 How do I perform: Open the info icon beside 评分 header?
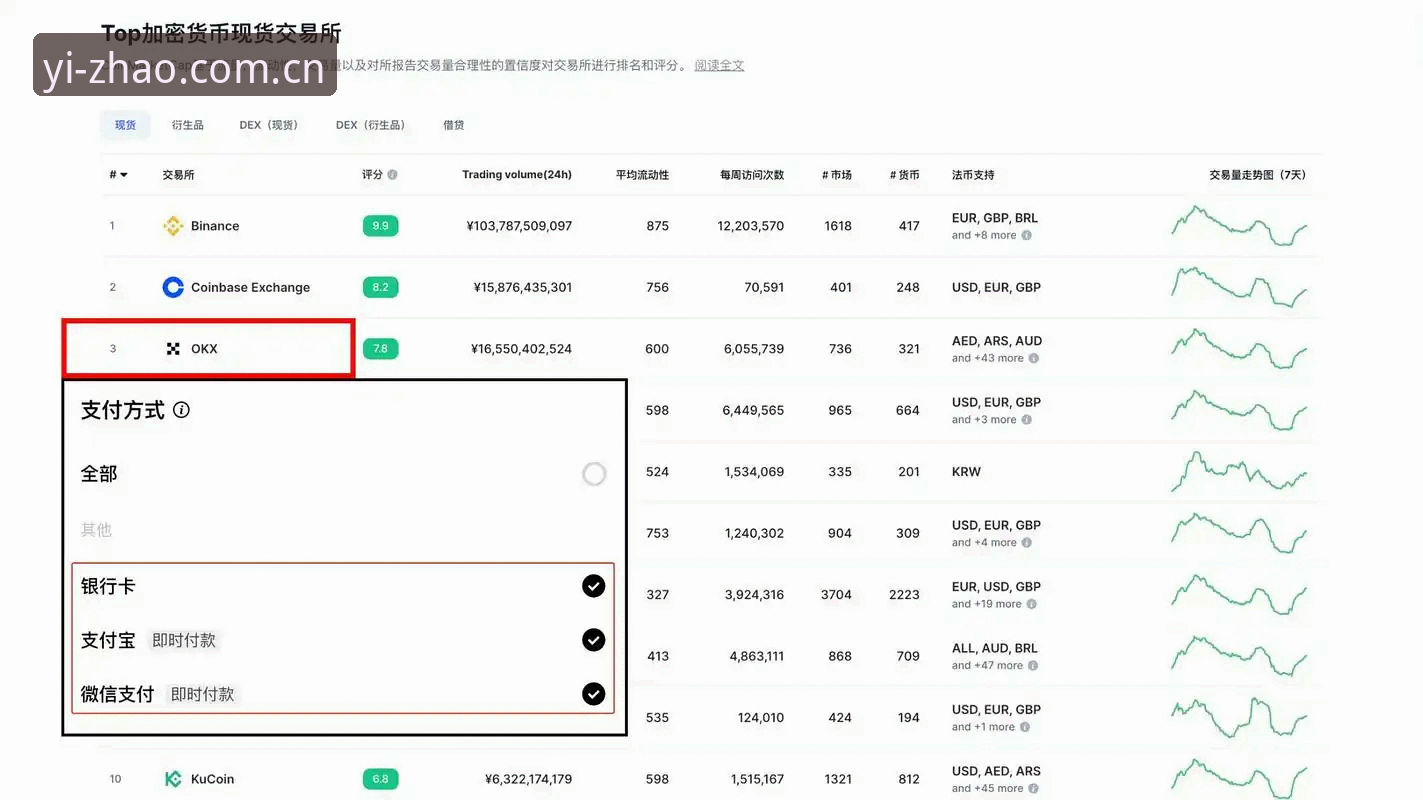click(392, 175)
